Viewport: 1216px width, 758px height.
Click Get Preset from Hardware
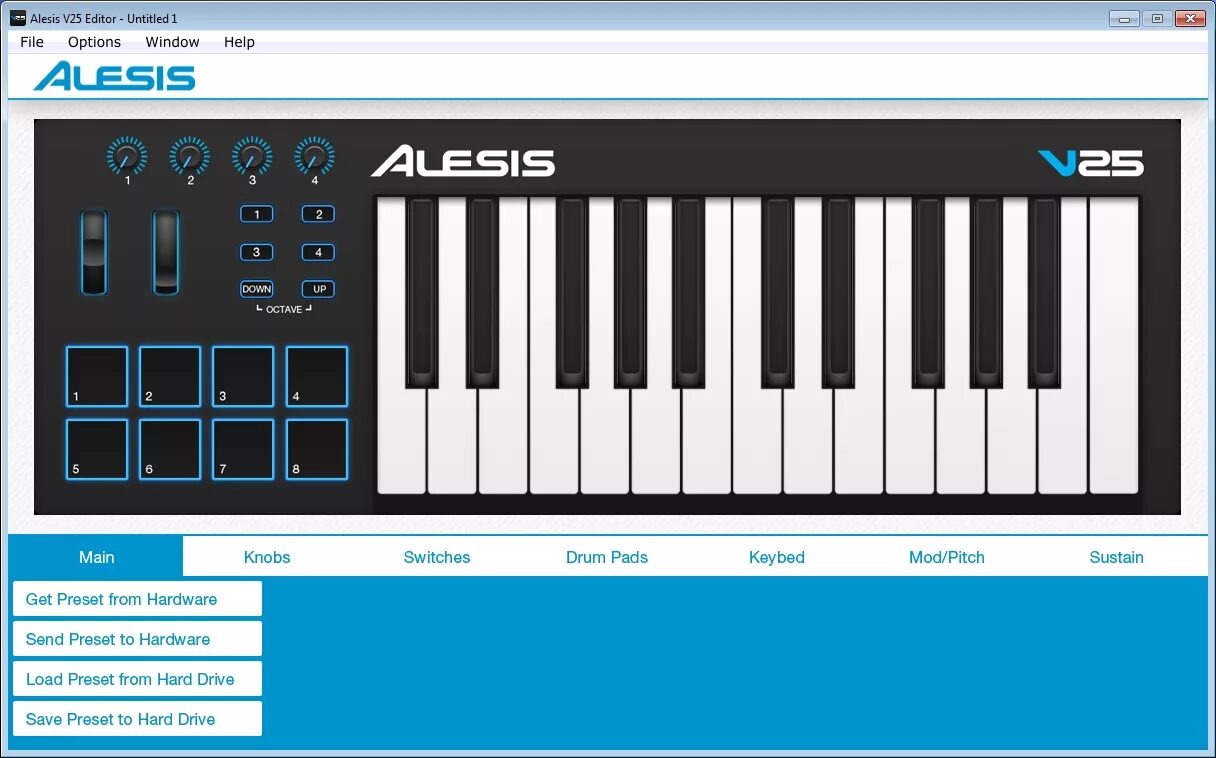(x=137, y=599)
